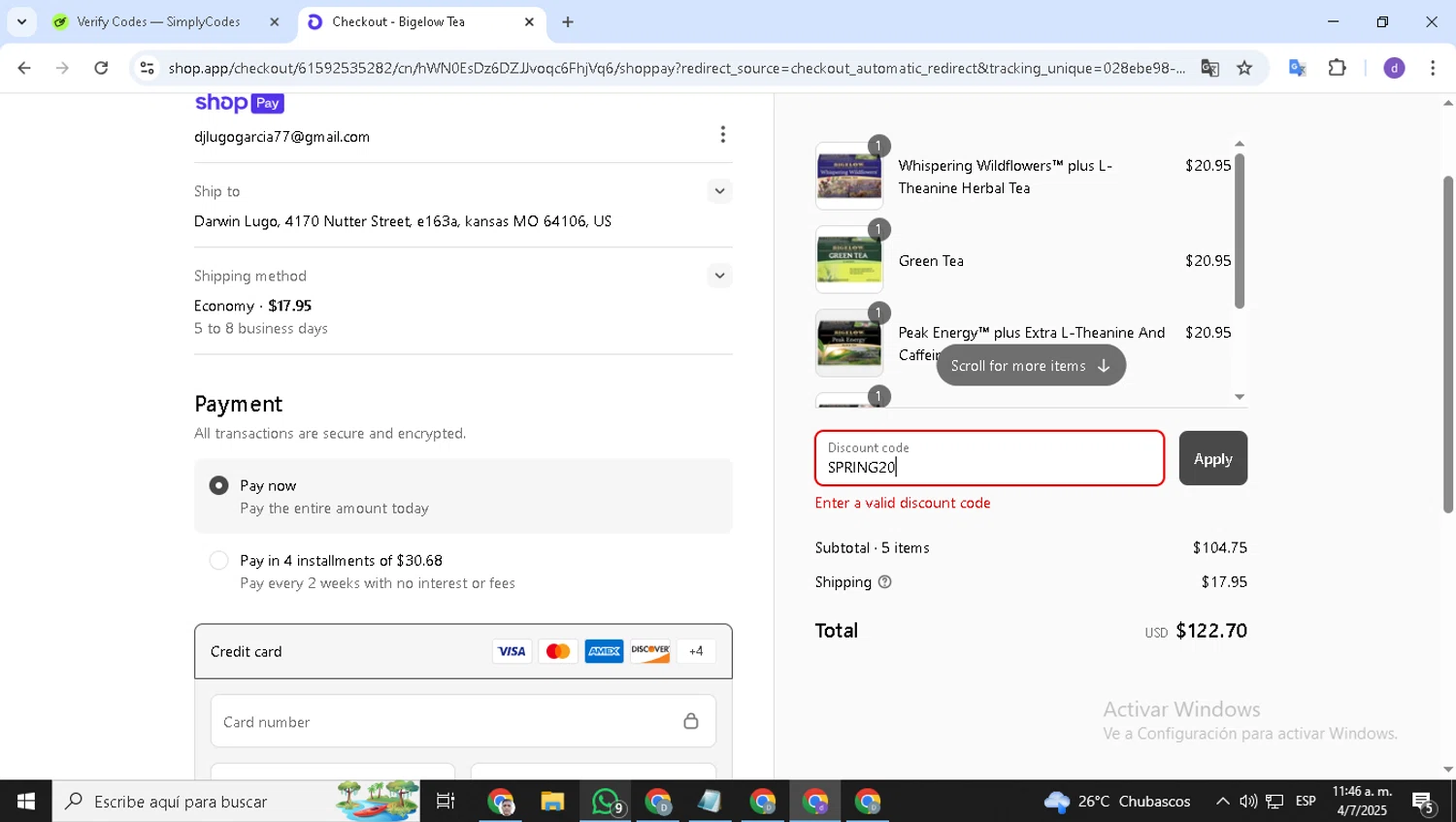Open the volume control in system tray
The width and height of the screenshot is (1456, 822).
point(1248,802)
